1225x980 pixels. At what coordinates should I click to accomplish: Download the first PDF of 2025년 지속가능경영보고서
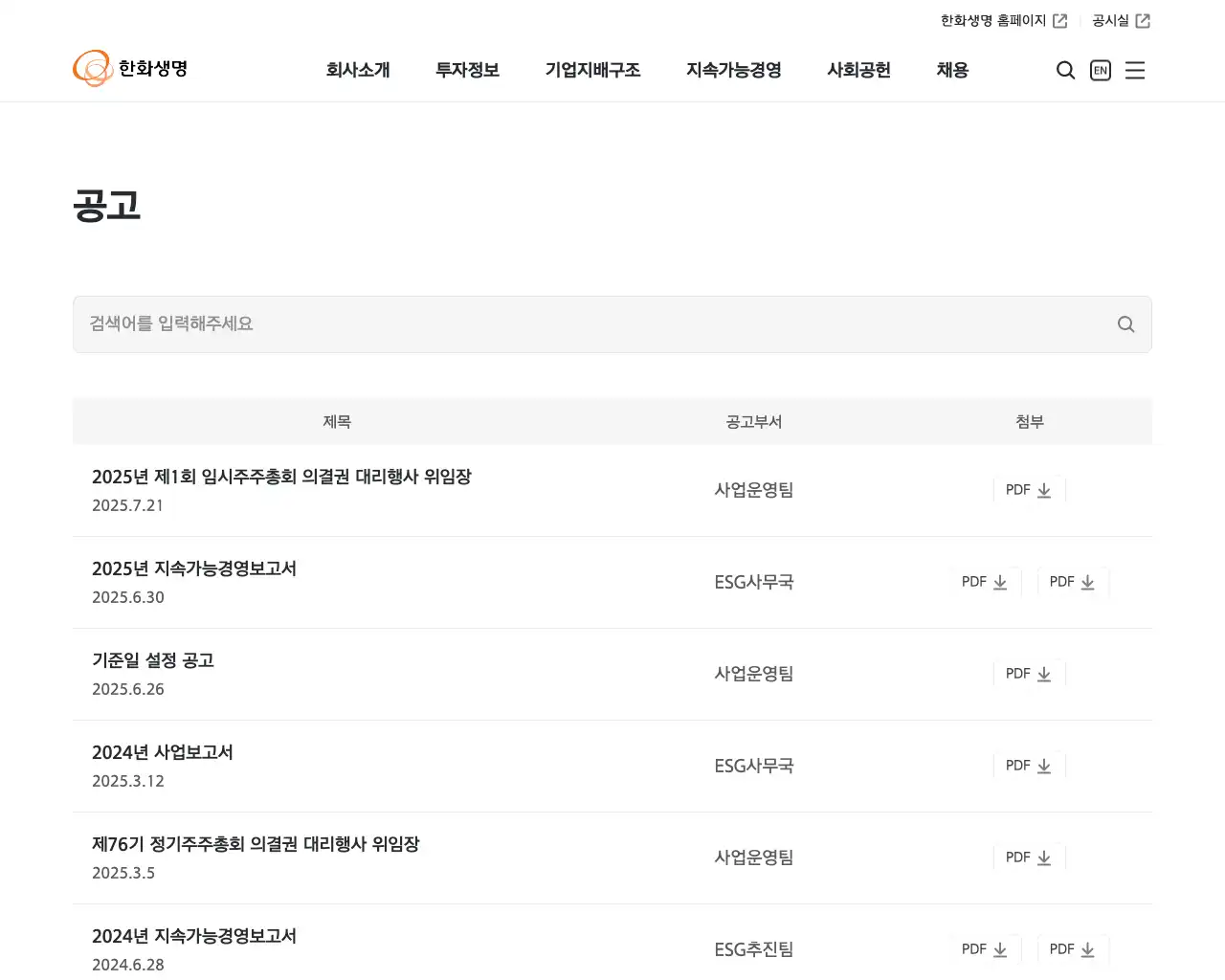click(986, 582)
